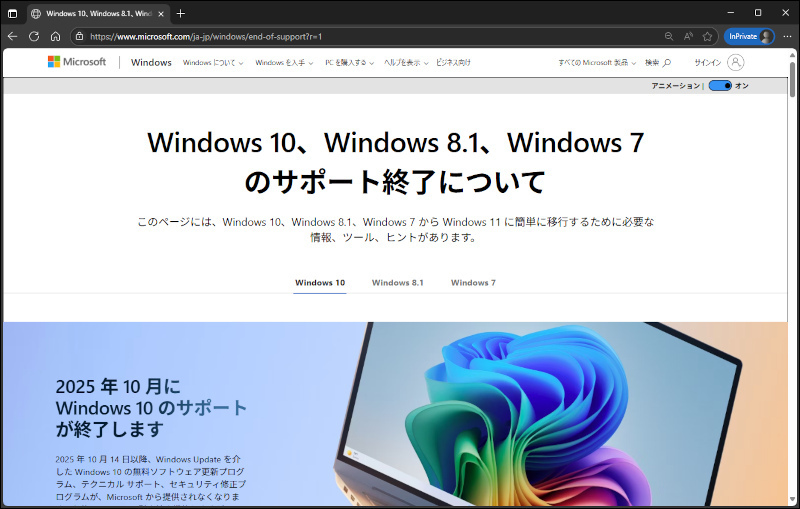The height and width of the screenshot is (509, 800).
Task: View site information via the lock icon
Action: (x=78, y=36)
